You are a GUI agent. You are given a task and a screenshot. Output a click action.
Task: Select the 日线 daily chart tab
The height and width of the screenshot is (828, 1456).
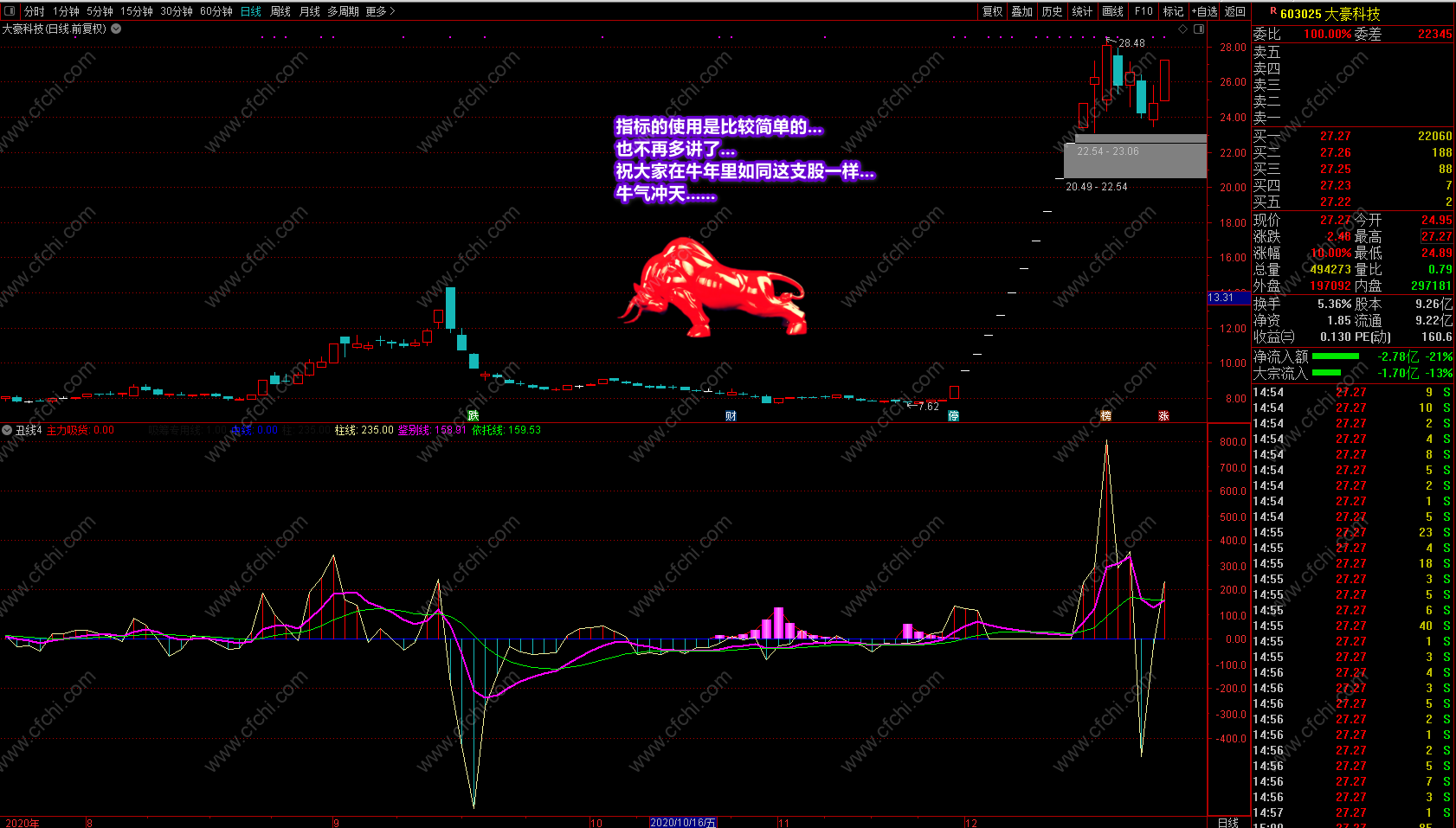pos(251,11)
